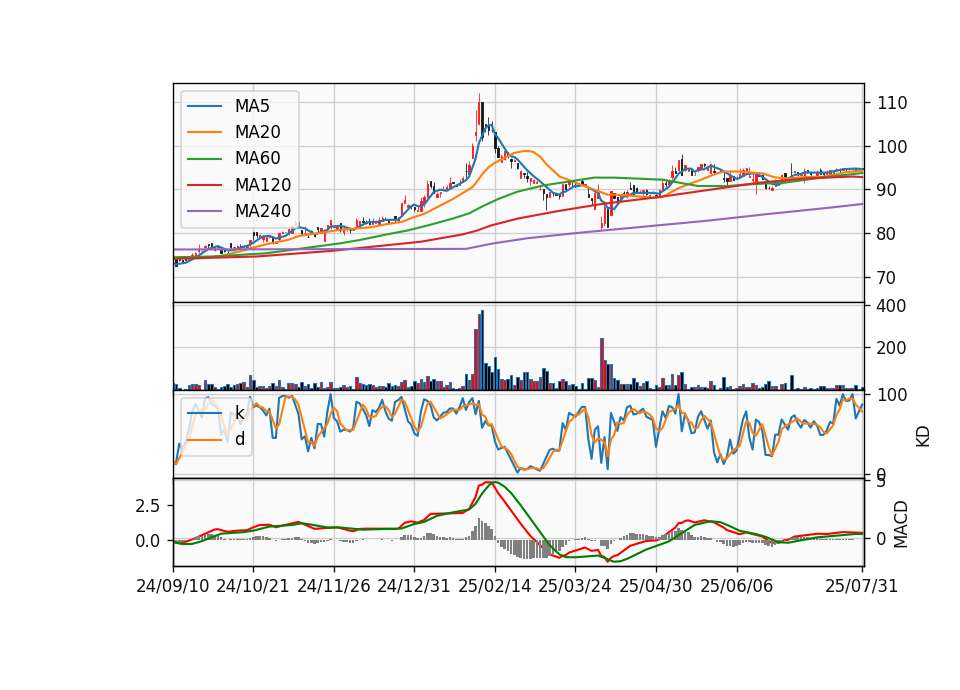Click the 400 volume axis tick

tap(891, 306)
